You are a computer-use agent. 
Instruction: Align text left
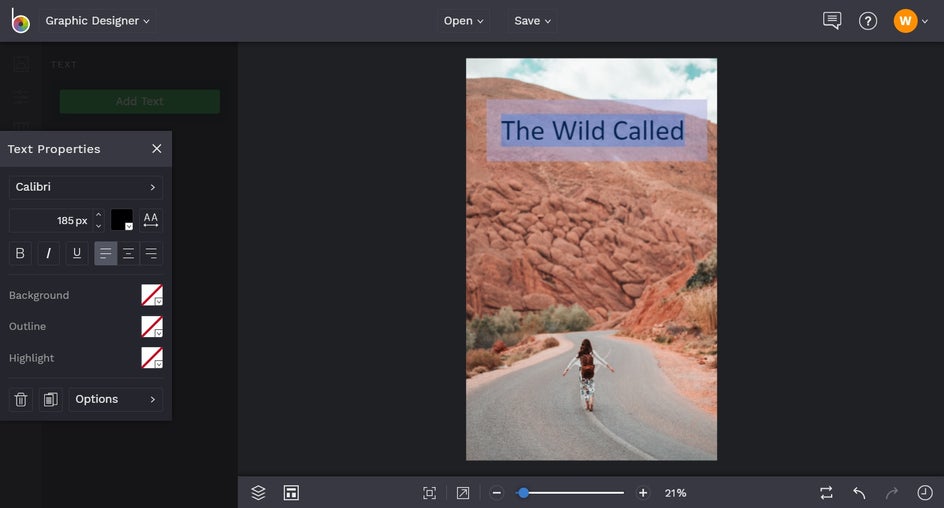[x=105, y=253]
